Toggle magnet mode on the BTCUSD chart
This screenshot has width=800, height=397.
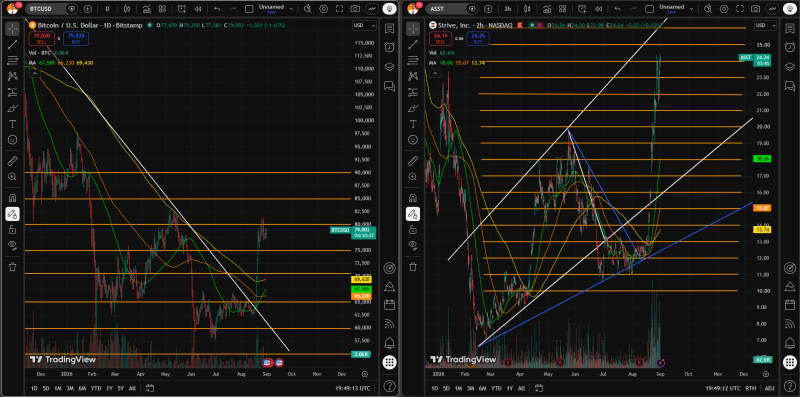(13, 197)
